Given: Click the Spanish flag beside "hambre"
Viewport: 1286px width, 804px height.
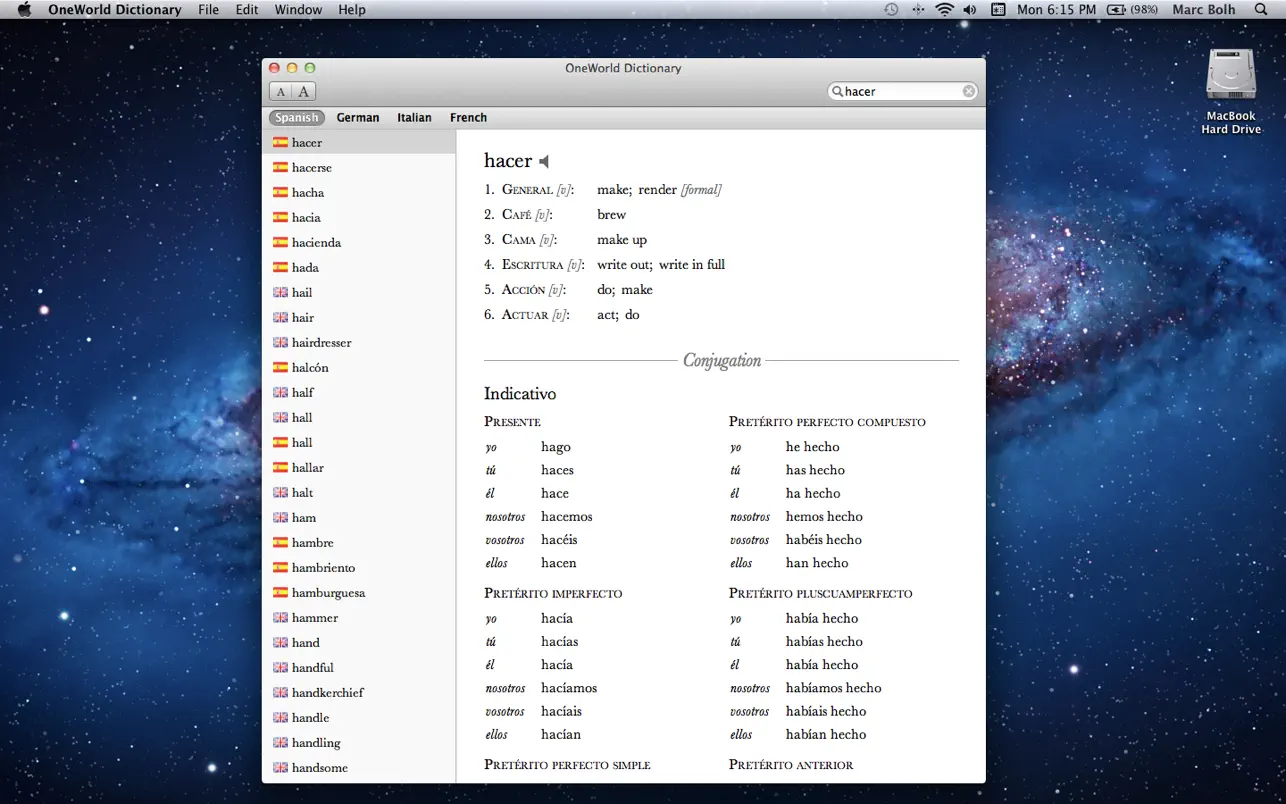Looking at the screenshot, I should point(279,542).
